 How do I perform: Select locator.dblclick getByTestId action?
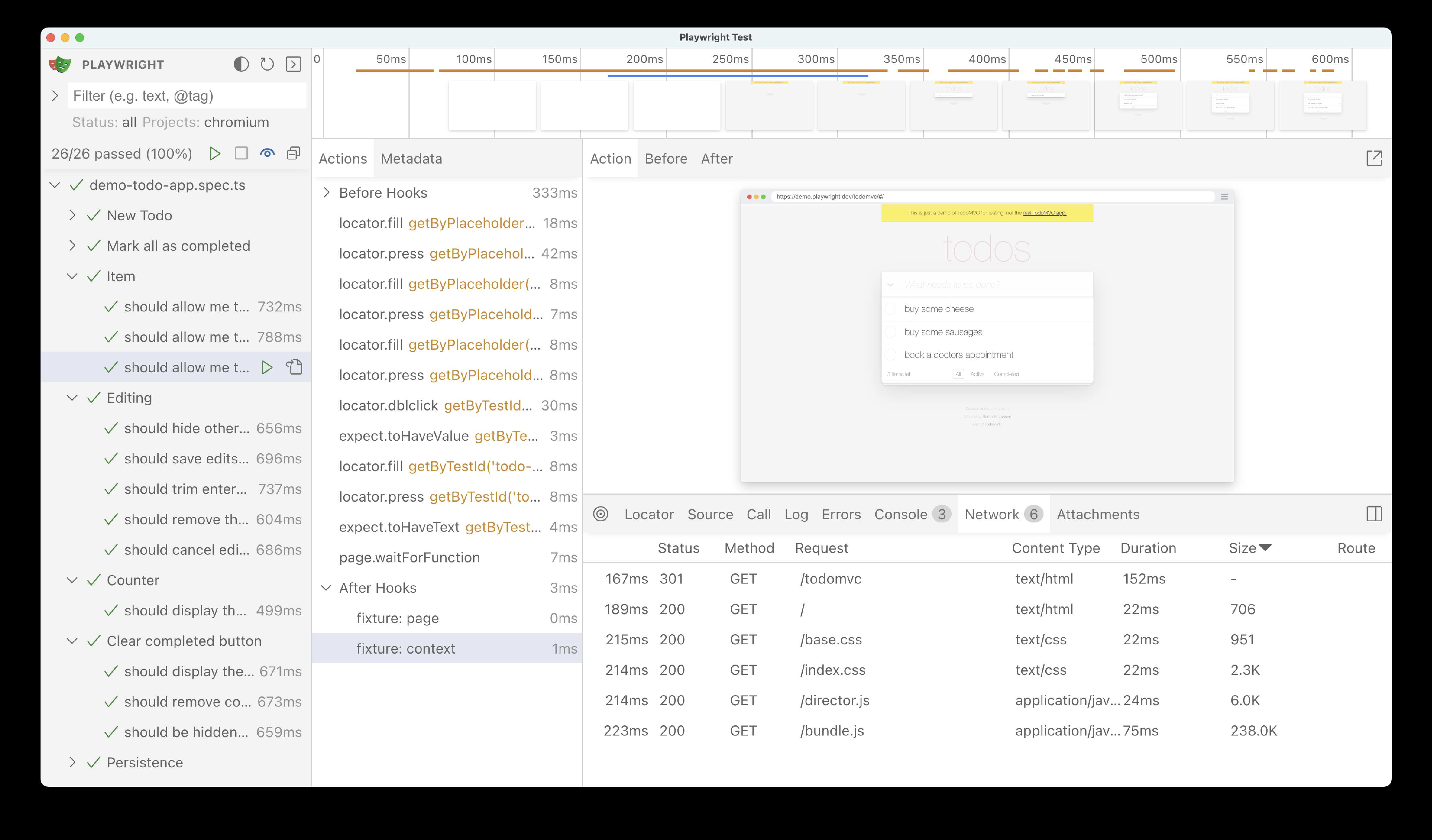point(447,405)
